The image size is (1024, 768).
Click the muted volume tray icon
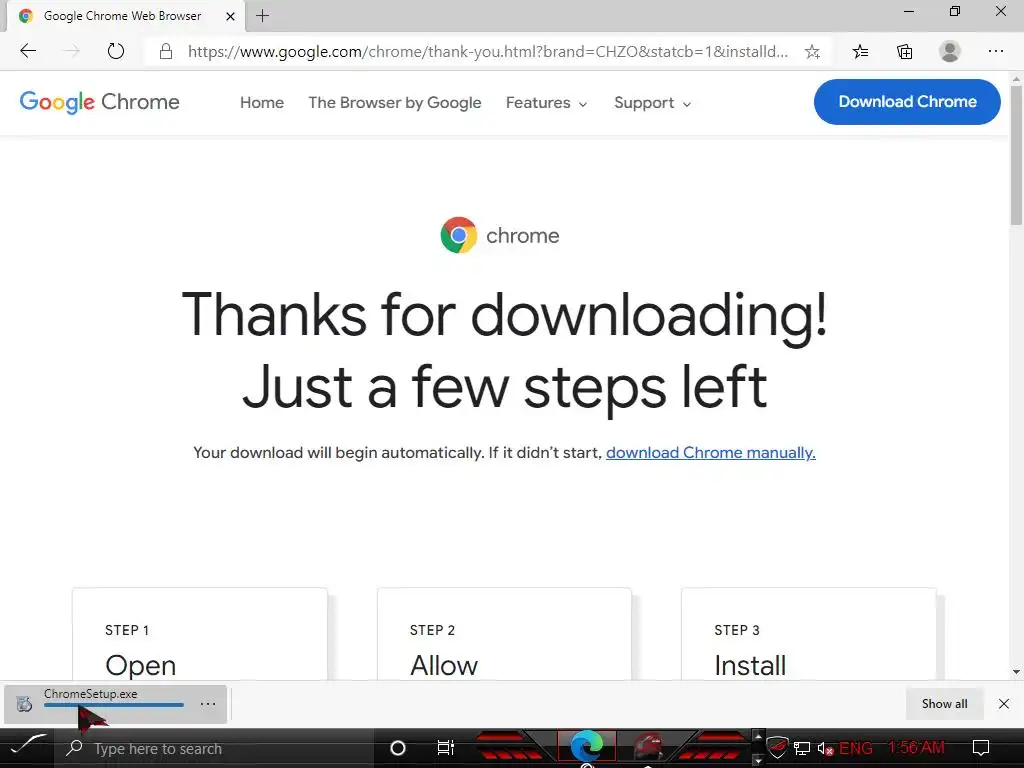coord(825,749)
